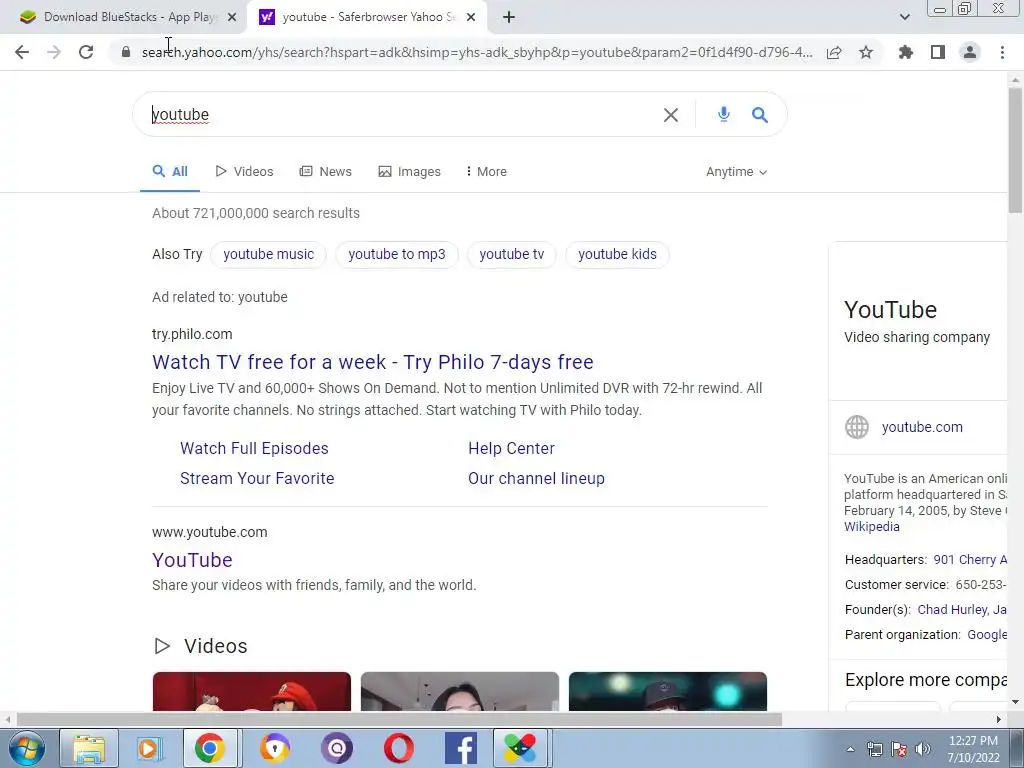The height and width of the screenshot is (768, 1024).
Task: Open the Philo Watch TV free ad
Action: click(373, 362)
